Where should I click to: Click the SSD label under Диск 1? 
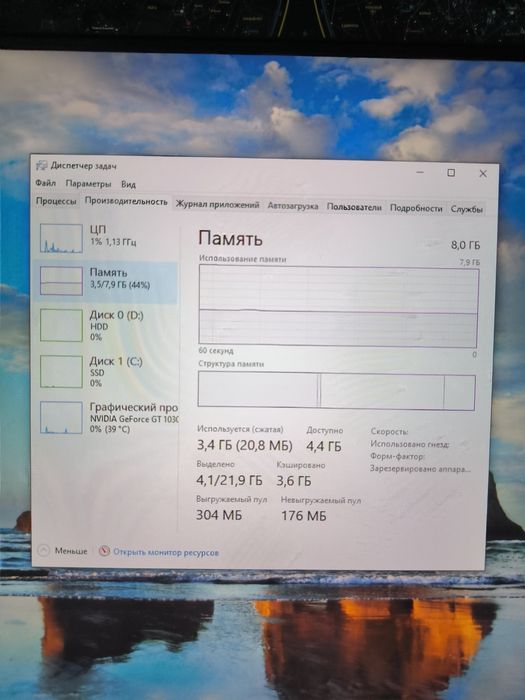[97, 372]
